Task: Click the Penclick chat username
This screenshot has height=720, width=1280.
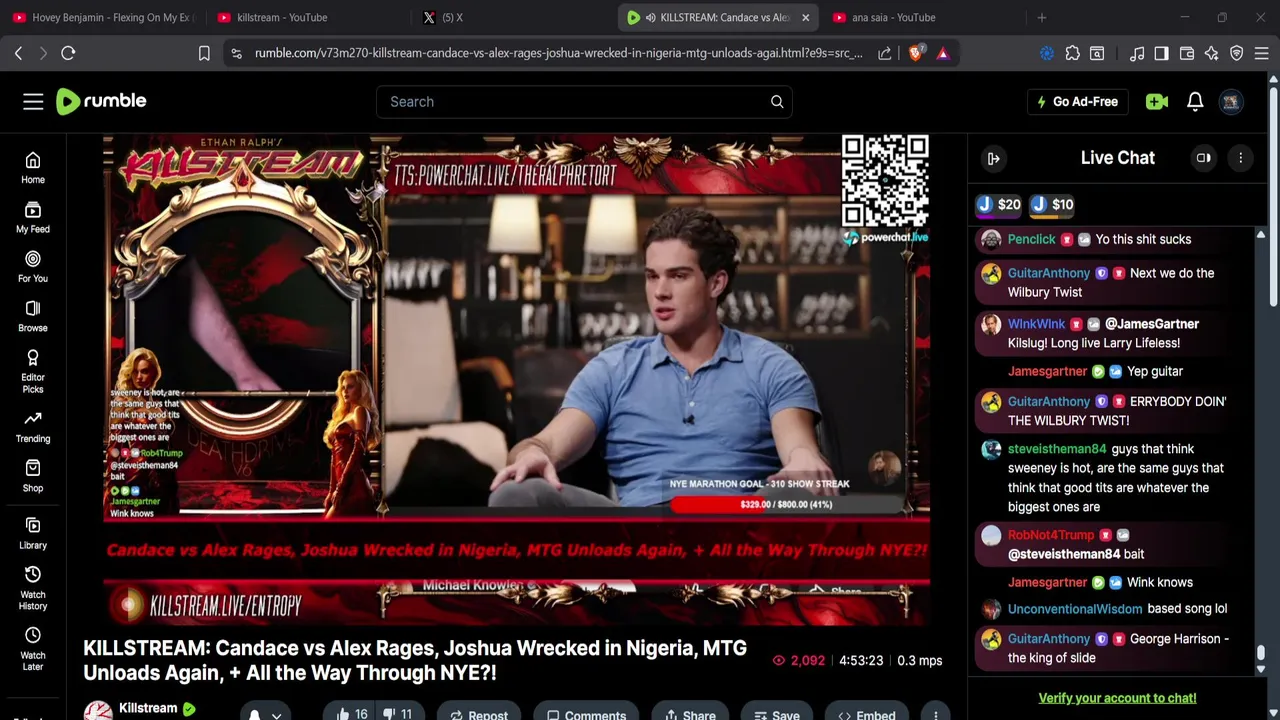Action: pyautogui.click(x=1031, y=239)
